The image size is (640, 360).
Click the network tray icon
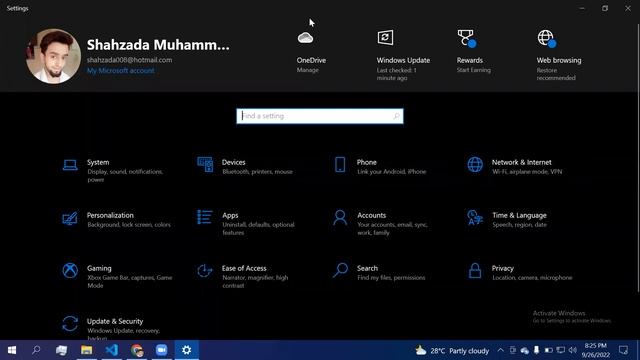561,350
